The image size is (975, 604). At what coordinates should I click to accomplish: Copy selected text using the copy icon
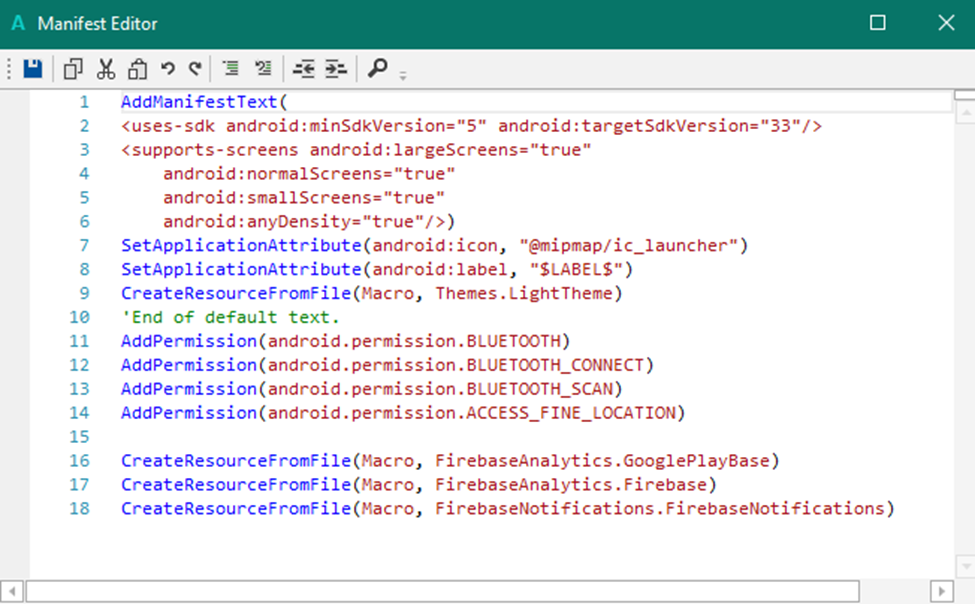click(x=73, y=68)
